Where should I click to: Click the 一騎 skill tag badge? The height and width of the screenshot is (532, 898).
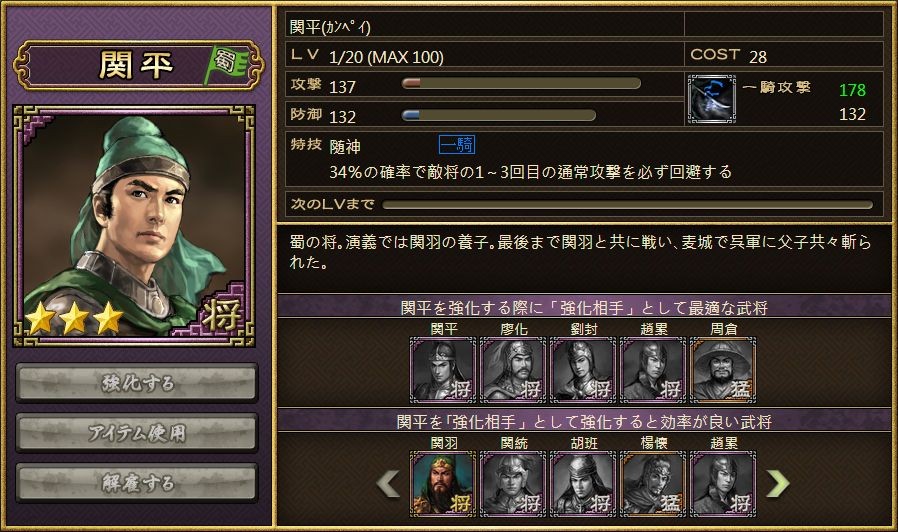coord(457,144)
